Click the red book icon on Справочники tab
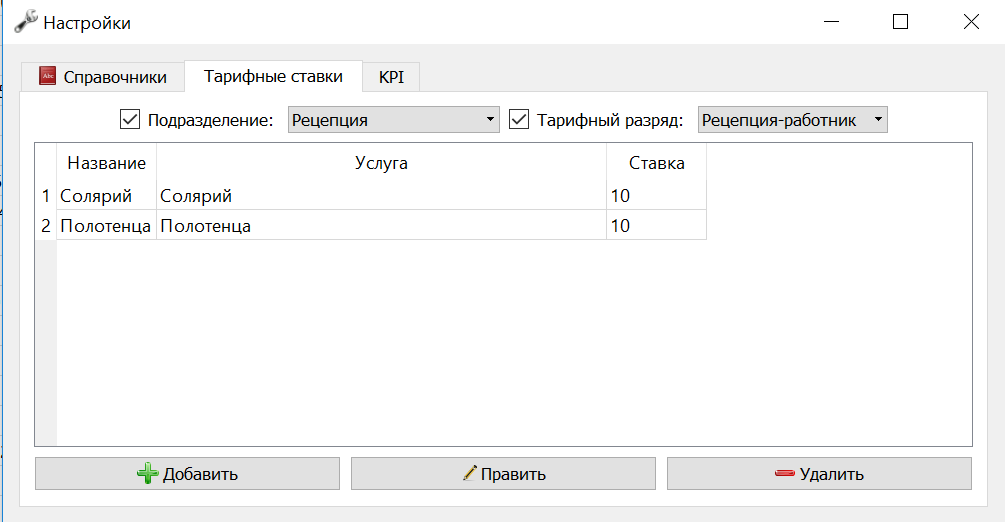The width and height of the screenshot is (1005, 522). pos(47,76)
